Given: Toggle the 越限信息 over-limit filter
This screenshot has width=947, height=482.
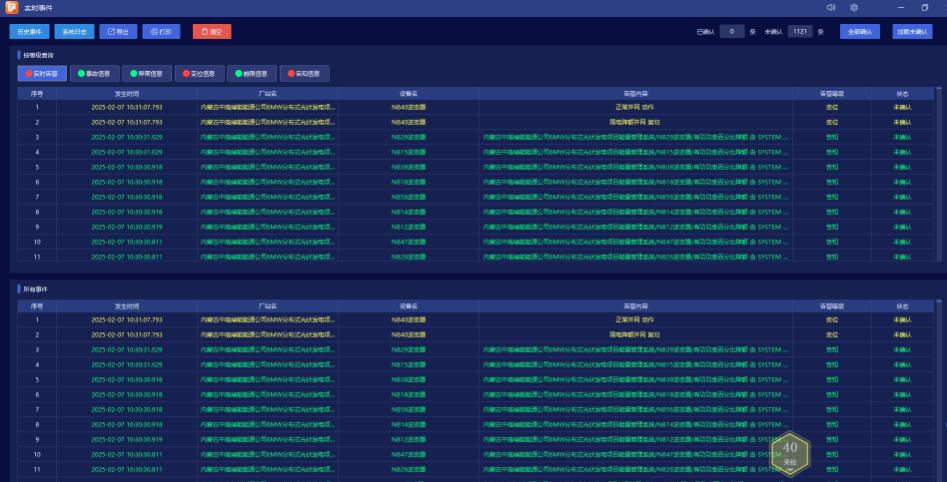Looking at the screenshot, I should pos(252,74).
